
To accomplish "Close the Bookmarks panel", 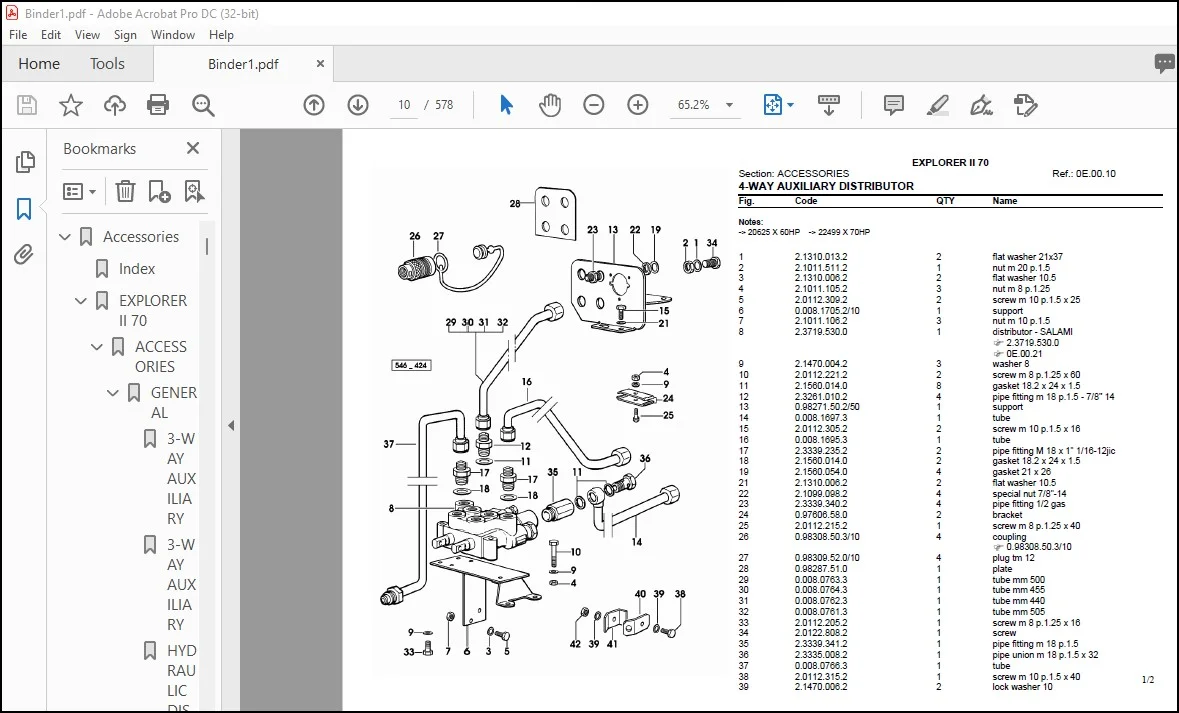I will (x=193, y=148).
